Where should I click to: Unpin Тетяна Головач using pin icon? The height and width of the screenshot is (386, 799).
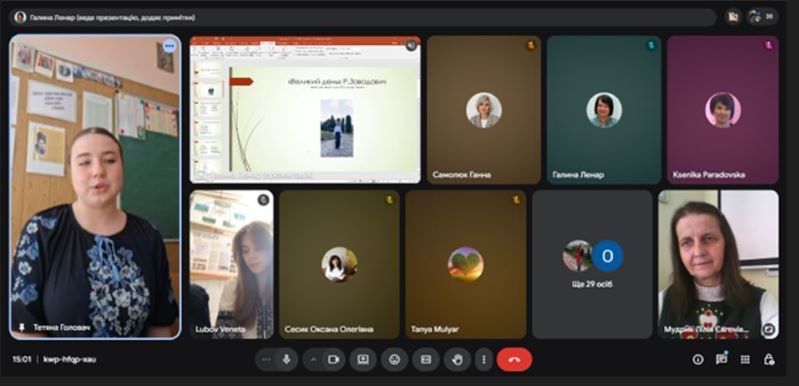coord(21,327)
